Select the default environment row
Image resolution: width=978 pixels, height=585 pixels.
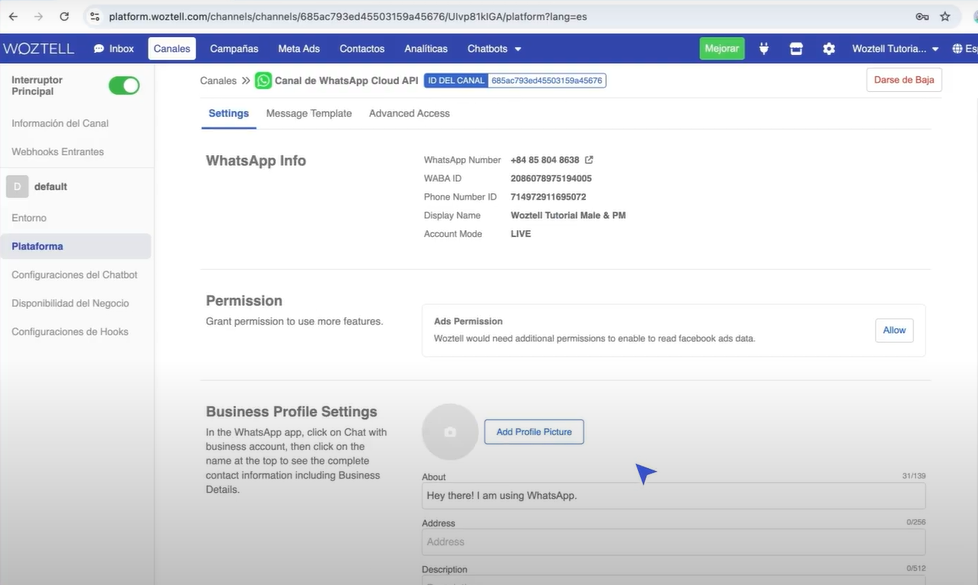[76, 186]
